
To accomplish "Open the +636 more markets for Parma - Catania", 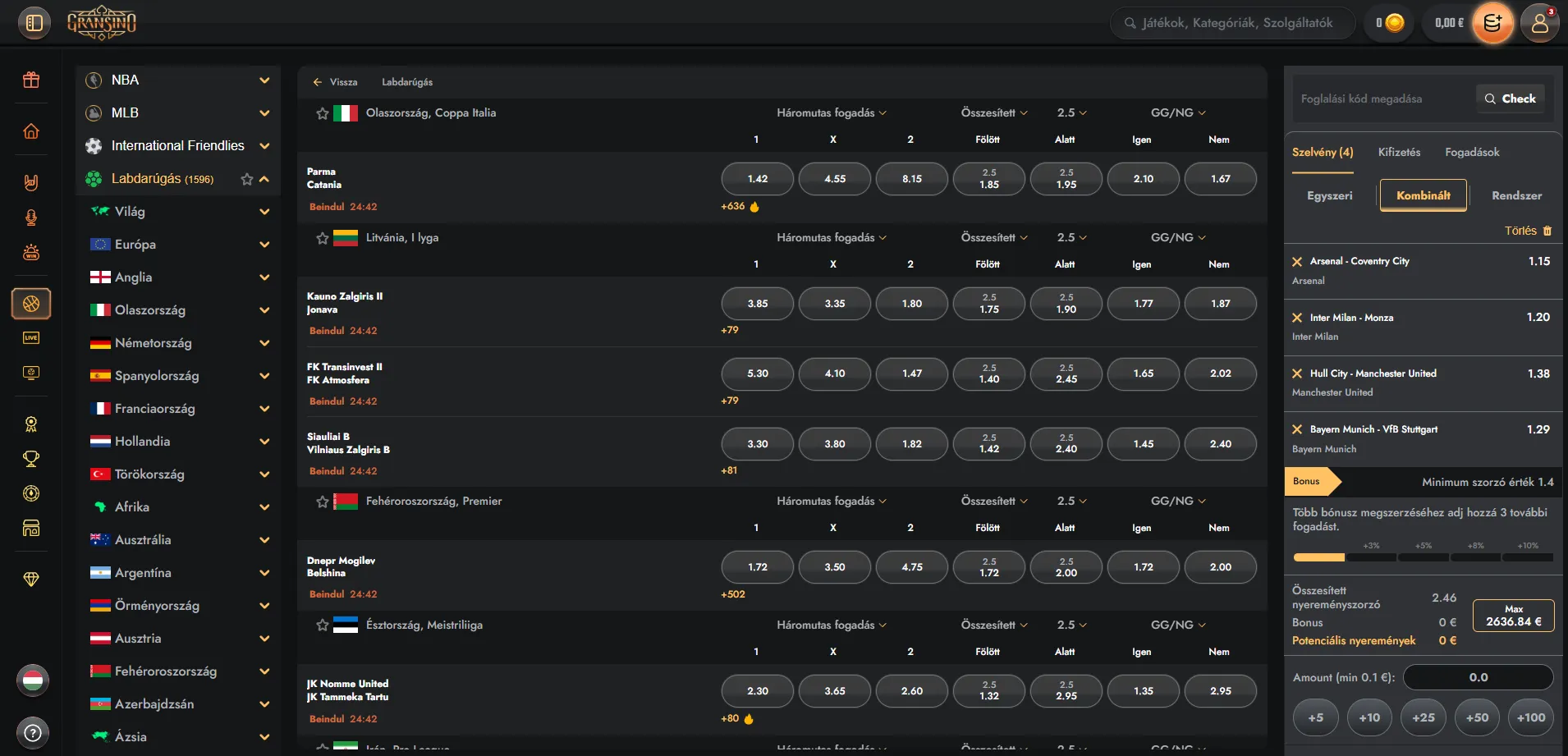I will [x=740, y=207].
